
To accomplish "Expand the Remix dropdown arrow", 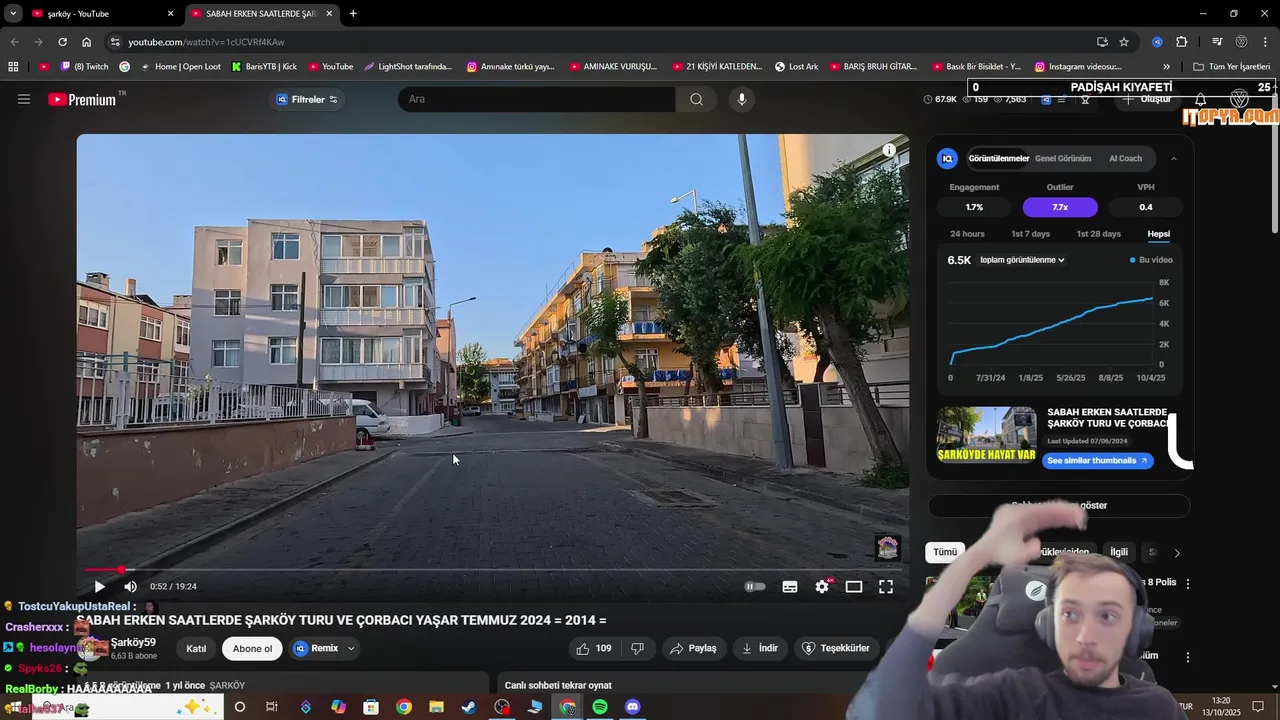I will [x=351, y=648].
